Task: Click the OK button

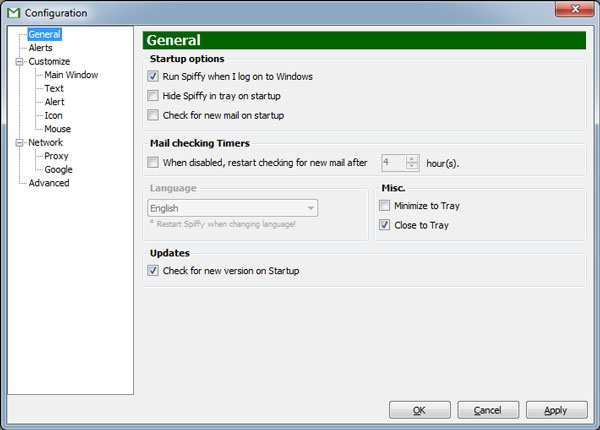Action: (420, 410)
